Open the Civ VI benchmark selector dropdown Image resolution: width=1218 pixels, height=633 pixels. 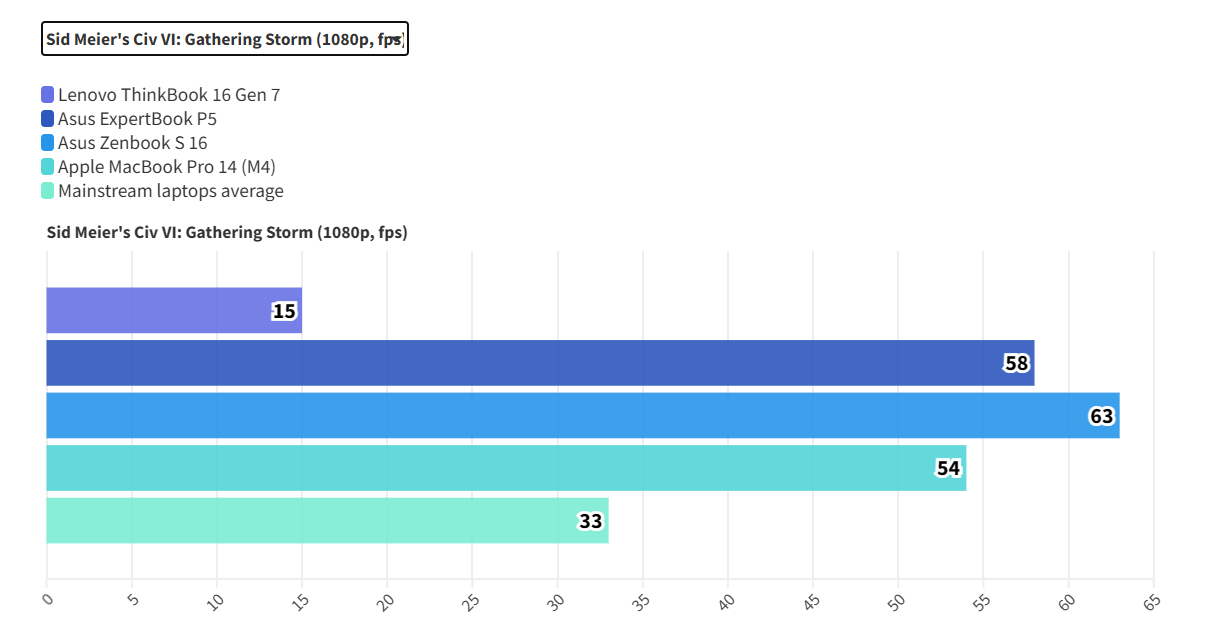pyautogui.click(x=225, y=40)
